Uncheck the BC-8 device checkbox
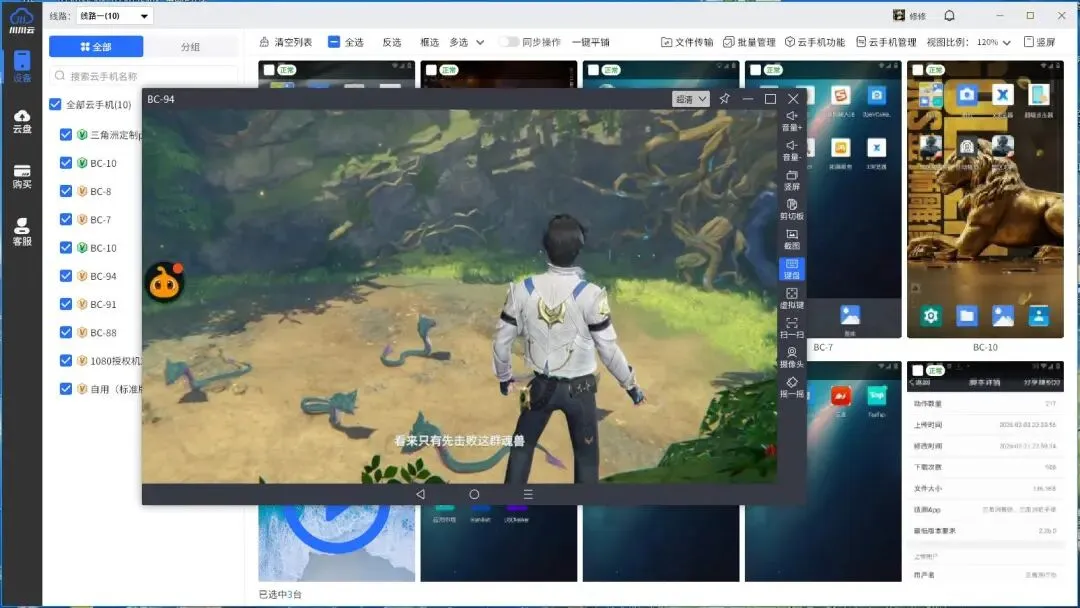This screenshot has height=608, width=1080. (65, 191)
